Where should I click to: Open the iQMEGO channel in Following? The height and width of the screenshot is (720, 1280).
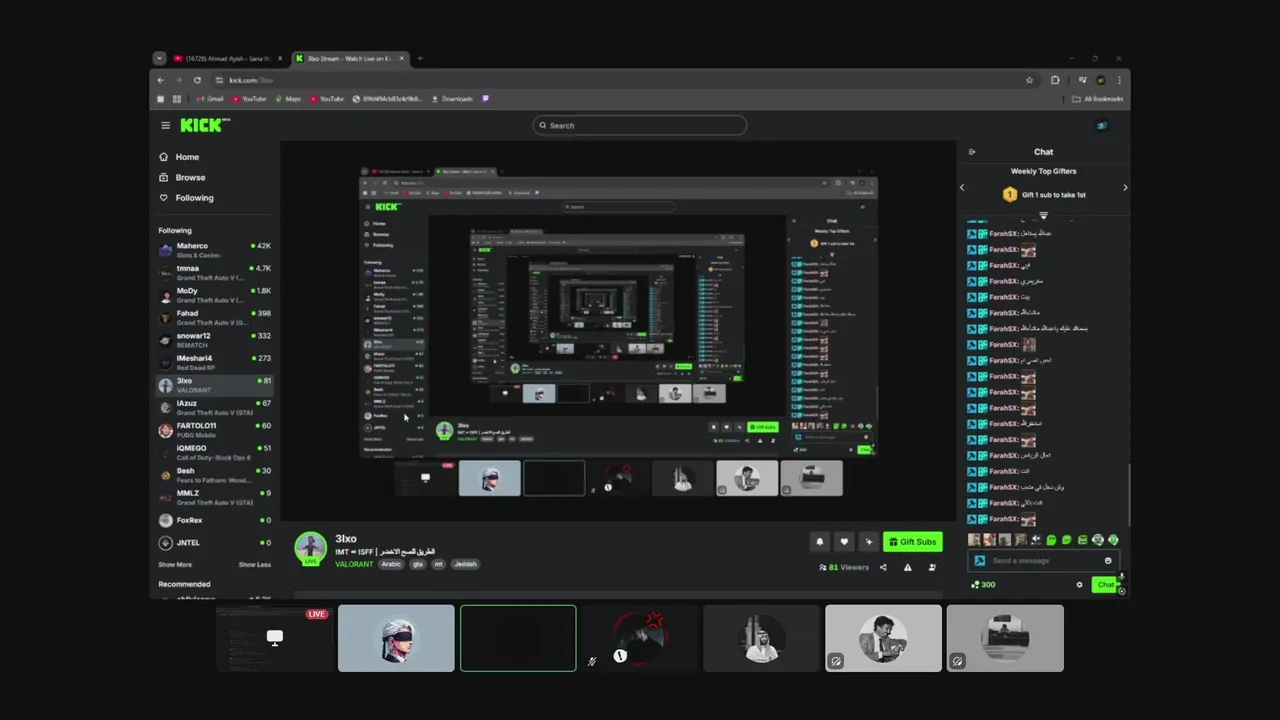pos(215,452)
